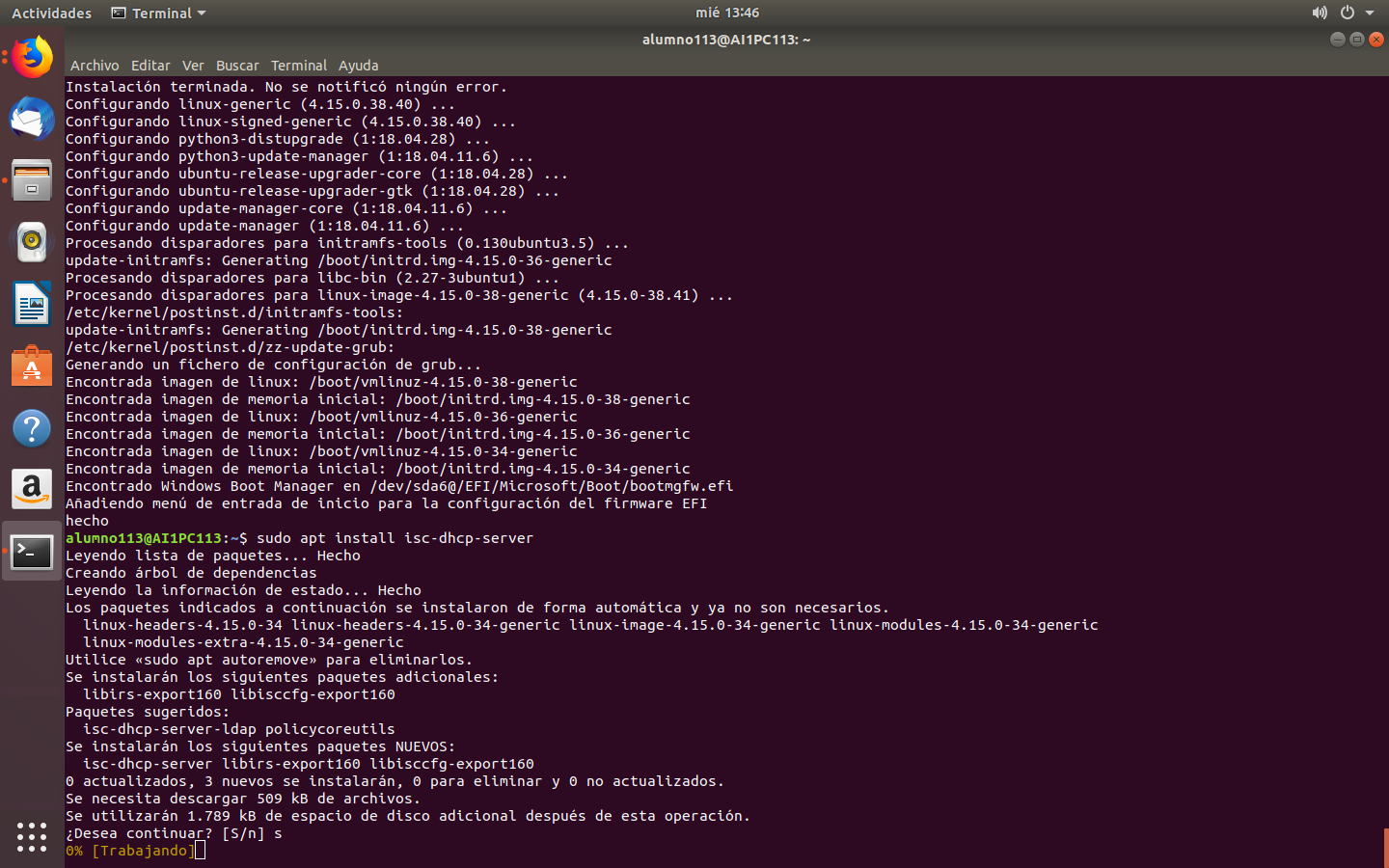Open the Ayuda menu

358,65
